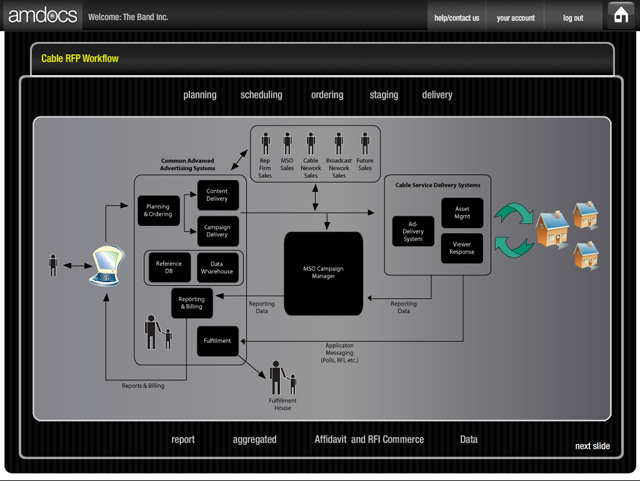Select the Asset Mgmt block
This screenshot has height=481, width=640.
point(462,213)
